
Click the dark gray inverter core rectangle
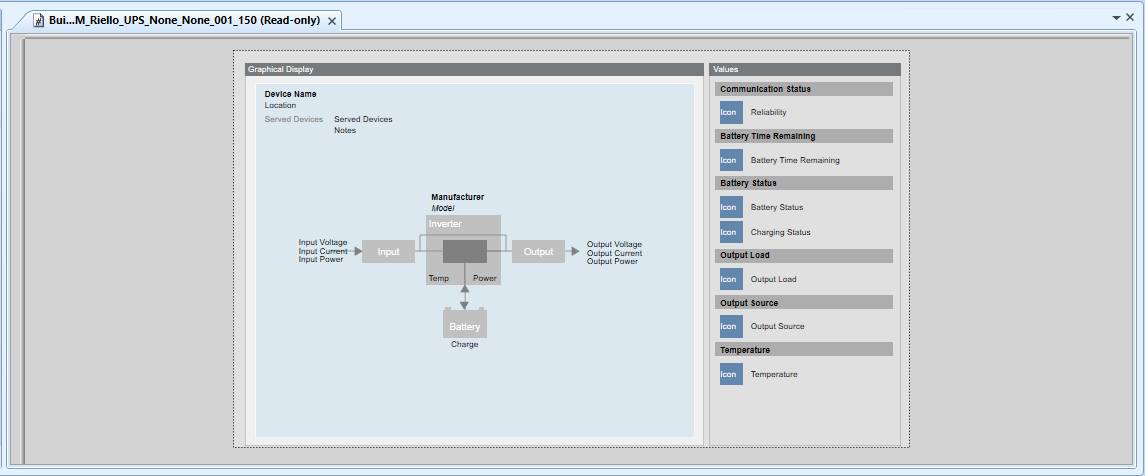point(464,251)
